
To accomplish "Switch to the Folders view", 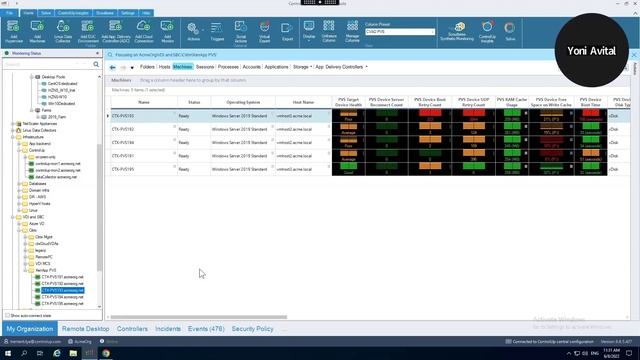I will click(x=147, y=67).
